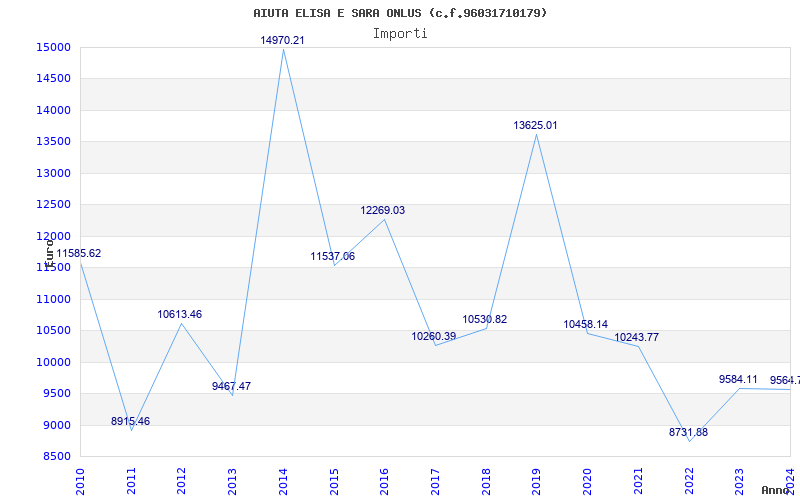Viewport: 800px width, 500px height.
Task: Click the Anno axis label
Action: 776,490
